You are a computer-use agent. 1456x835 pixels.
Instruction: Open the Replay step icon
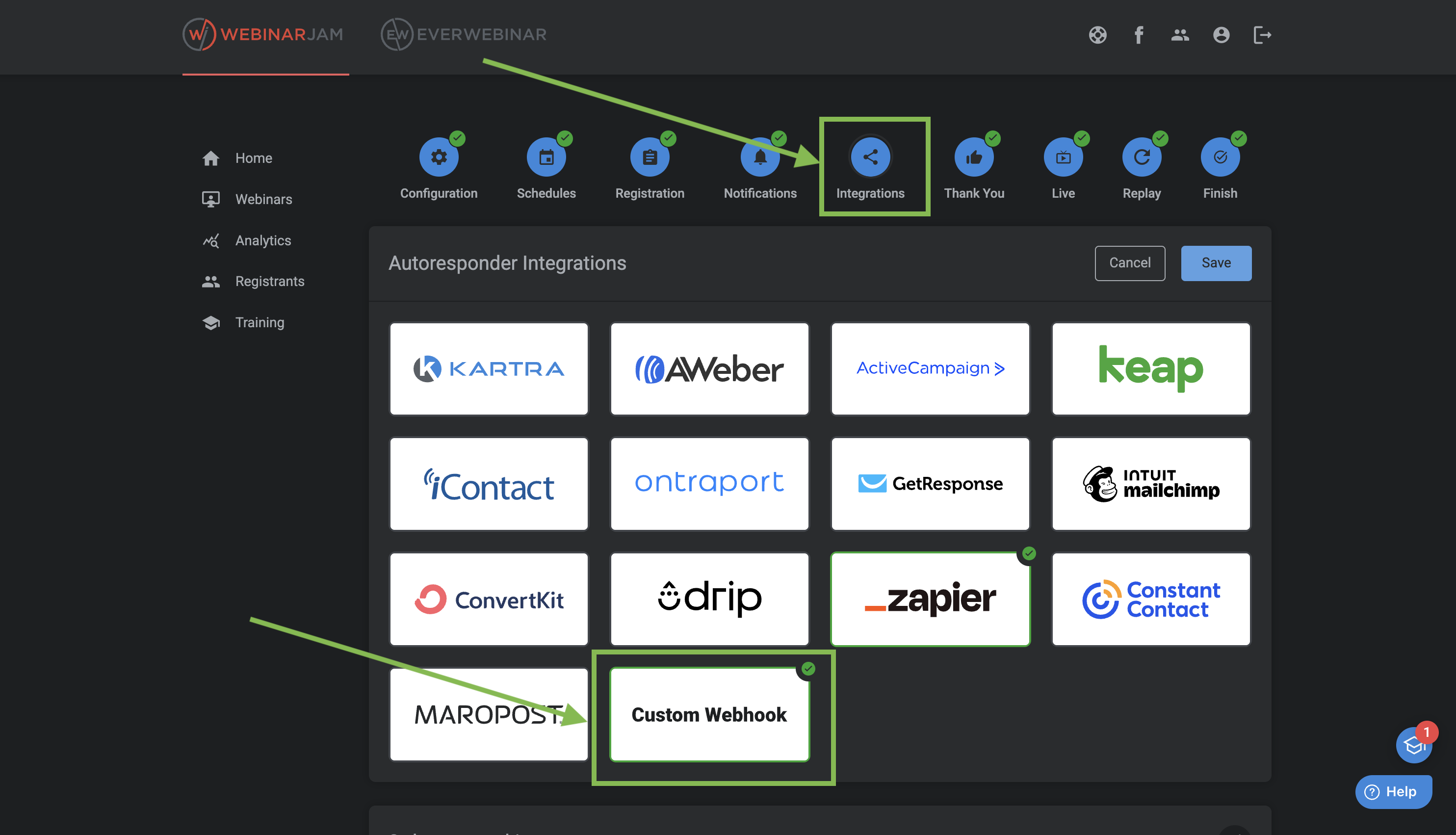[1142, 157]
